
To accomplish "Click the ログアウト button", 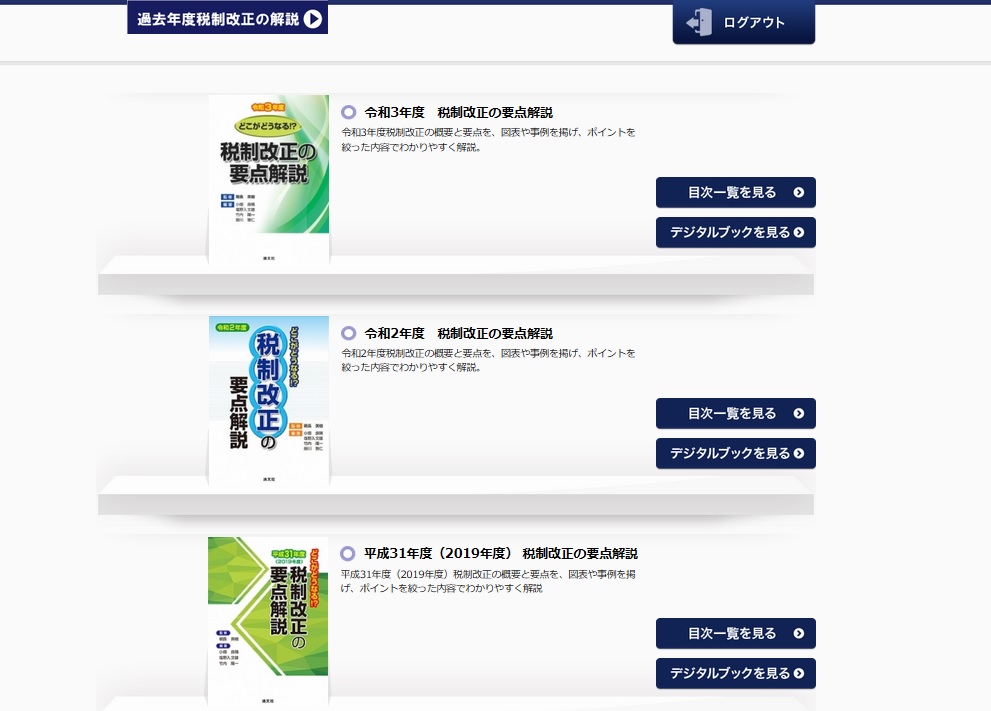I will [x=744, y=23].
